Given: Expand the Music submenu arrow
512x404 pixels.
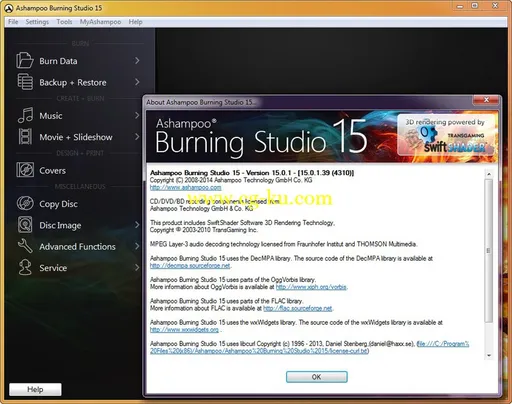Looking at the screenshot, I should (x=137, y=115).
